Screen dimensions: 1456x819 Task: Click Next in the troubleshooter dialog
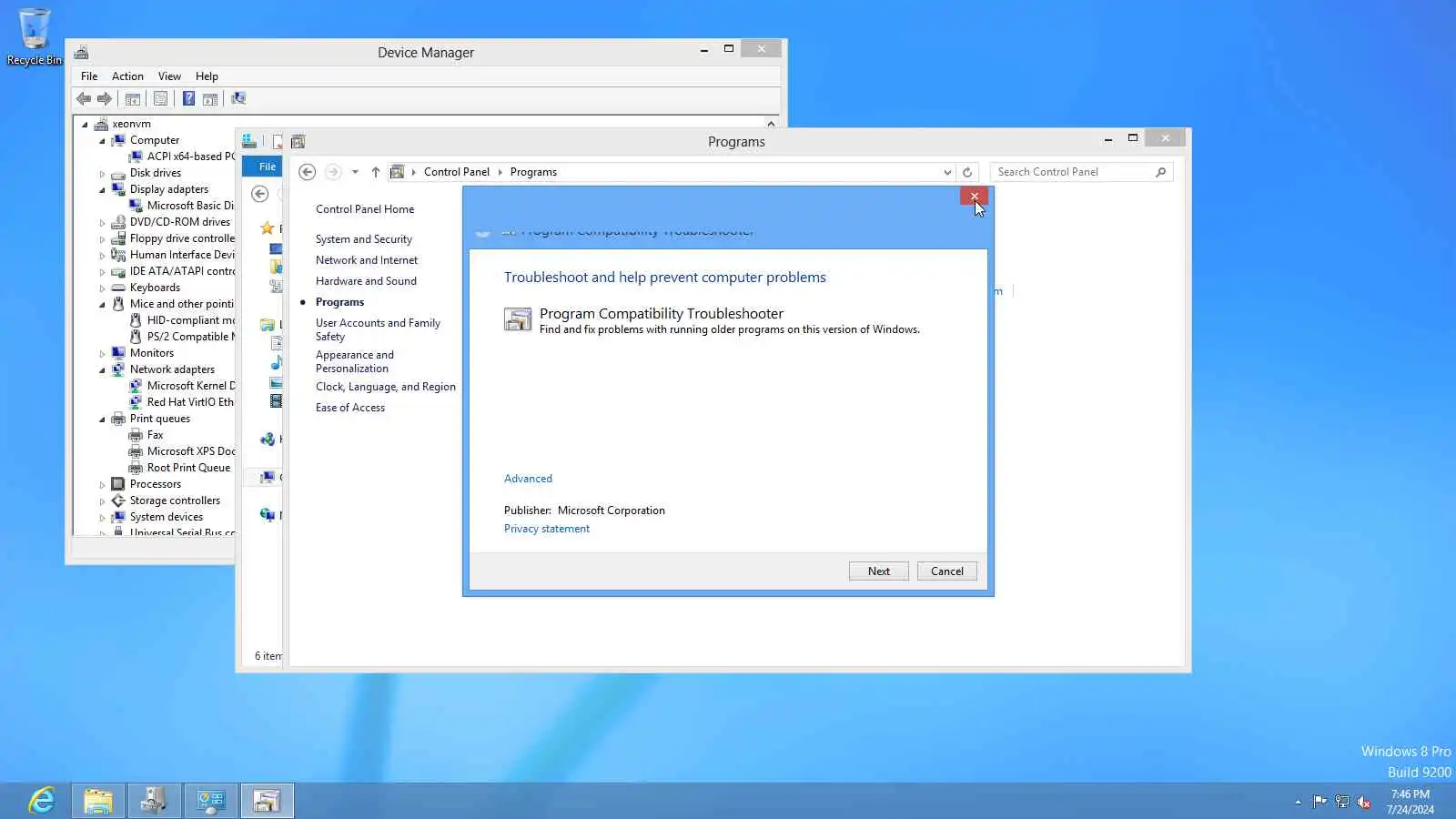(879, 571)
